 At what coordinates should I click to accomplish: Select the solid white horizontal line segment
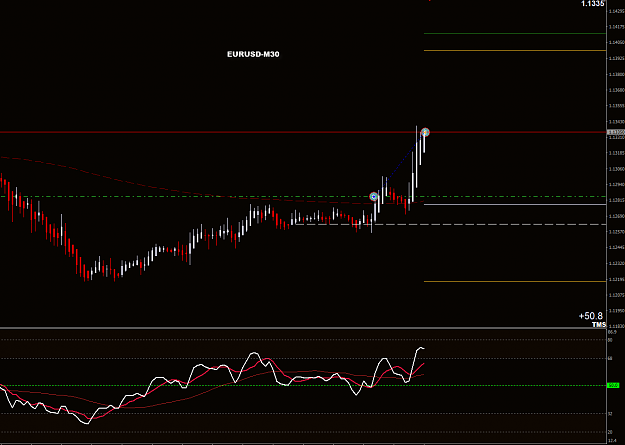[x=515, y=205]
